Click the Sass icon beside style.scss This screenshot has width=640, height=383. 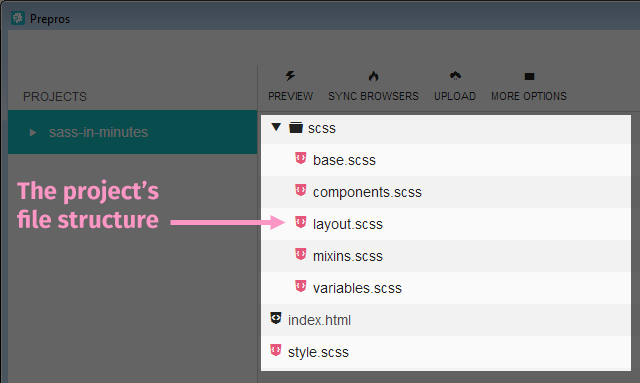[x=276, y=350]
